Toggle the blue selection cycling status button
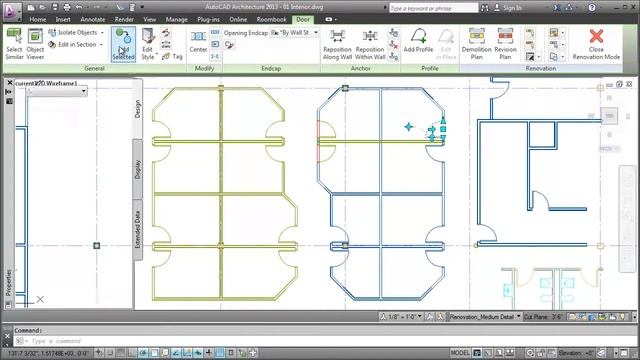 [x=220, y=353]
